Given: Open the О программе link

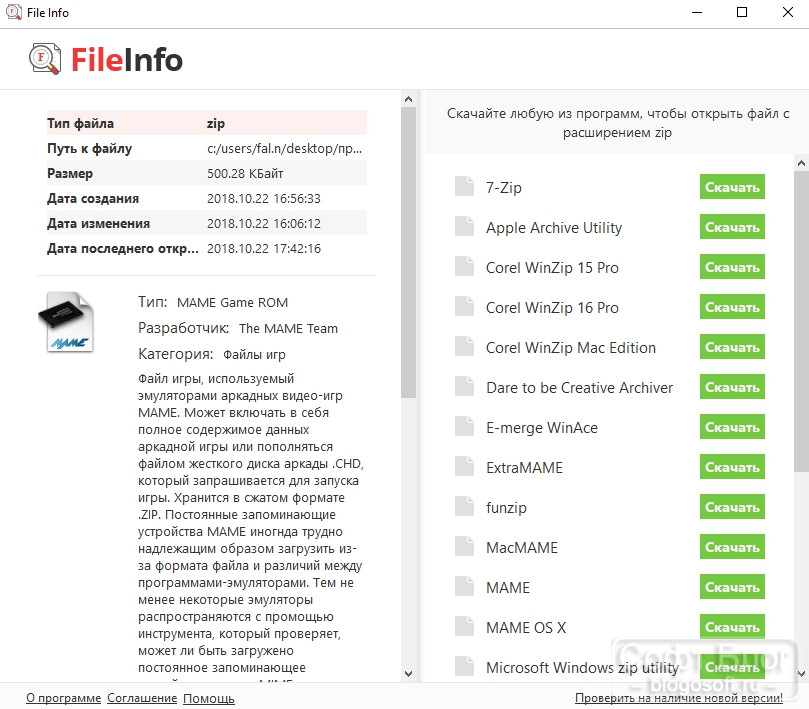Looking at the screenshot, I should (x=63, y=698).
